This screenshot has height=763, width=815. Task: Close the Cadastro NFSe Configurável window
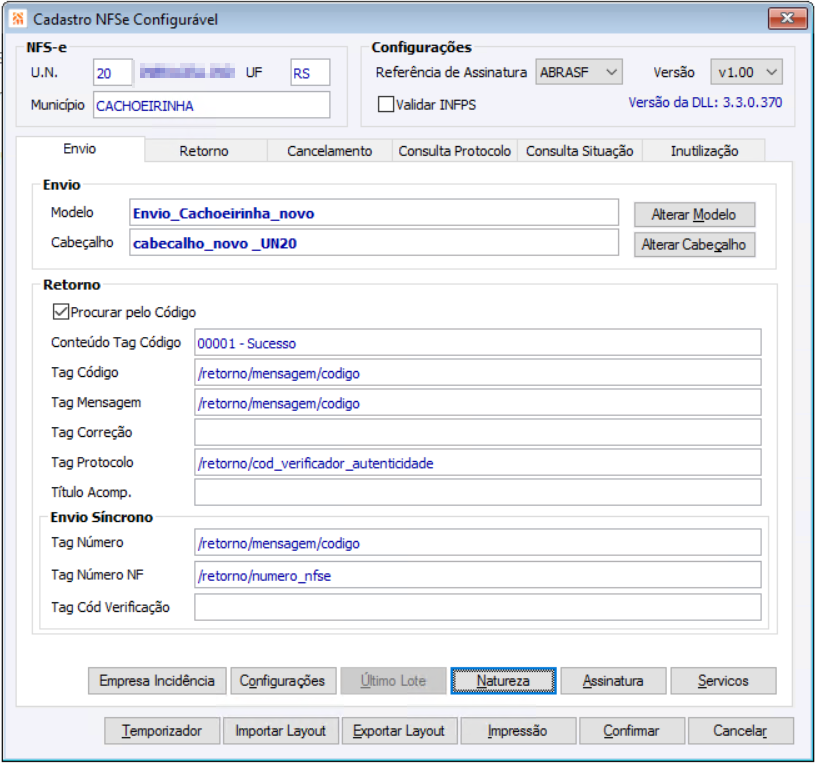tap(787, 19)
